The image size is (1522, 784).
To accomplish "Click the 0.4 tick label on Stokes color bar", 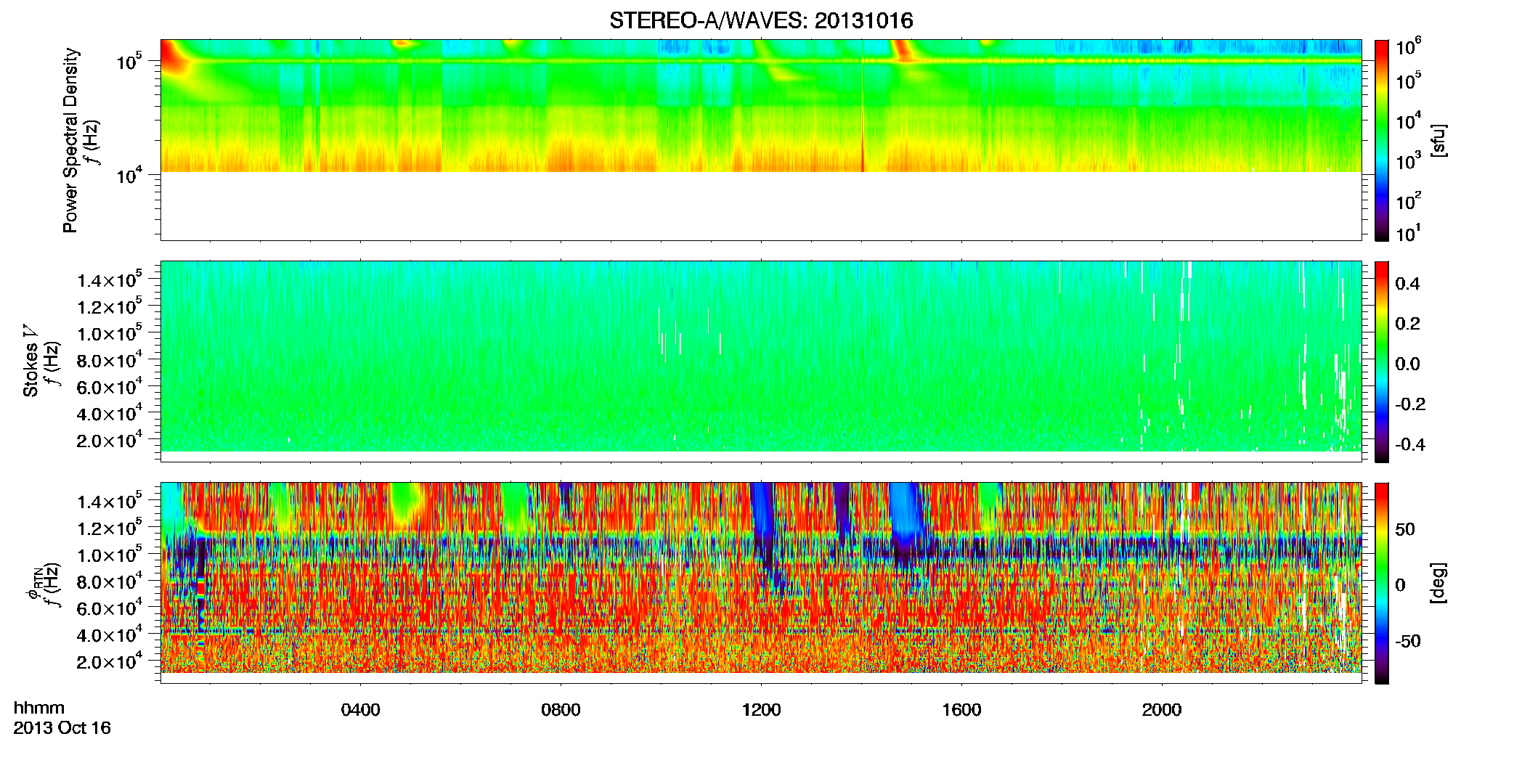I will (x=1407, y=283).
